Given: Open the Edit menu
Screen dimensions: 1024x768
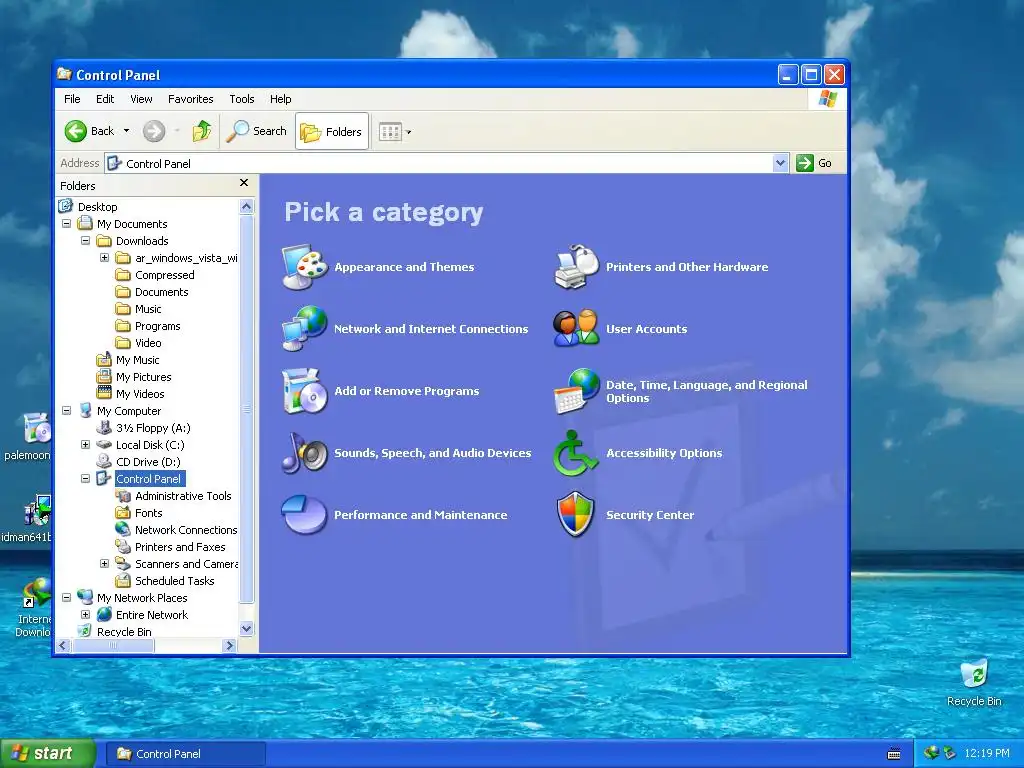Looking at the screenshot, I should point(105,99).
